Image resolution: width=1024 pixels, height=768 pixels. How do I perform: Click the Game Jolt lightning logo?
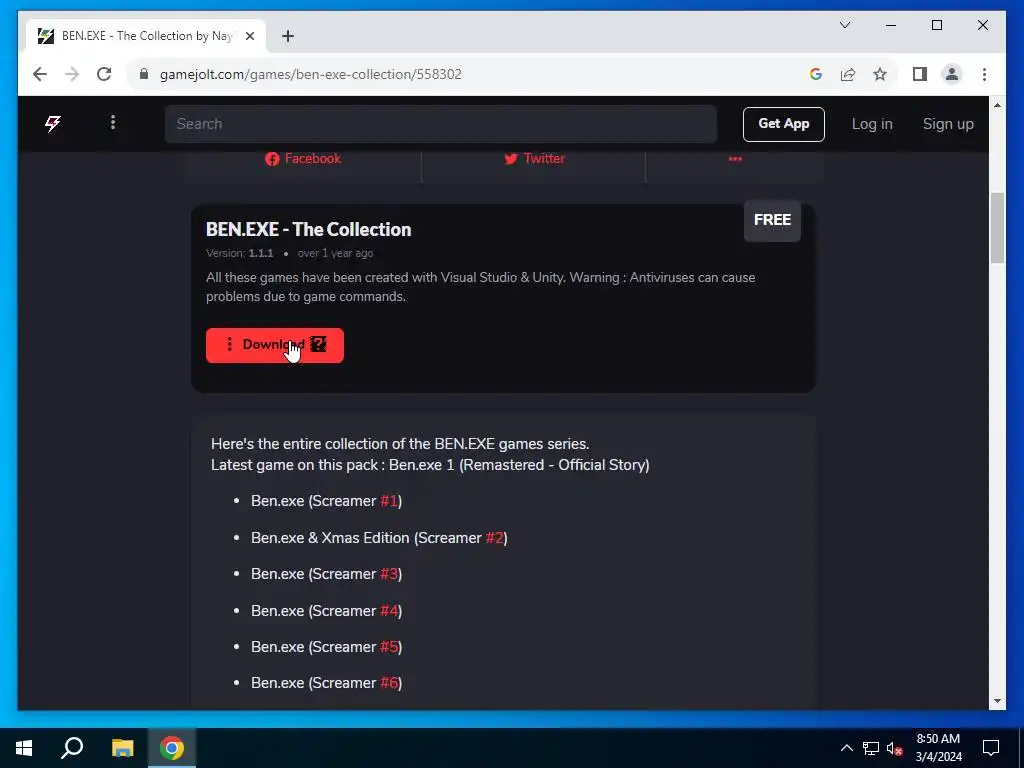tap(53, 123)
